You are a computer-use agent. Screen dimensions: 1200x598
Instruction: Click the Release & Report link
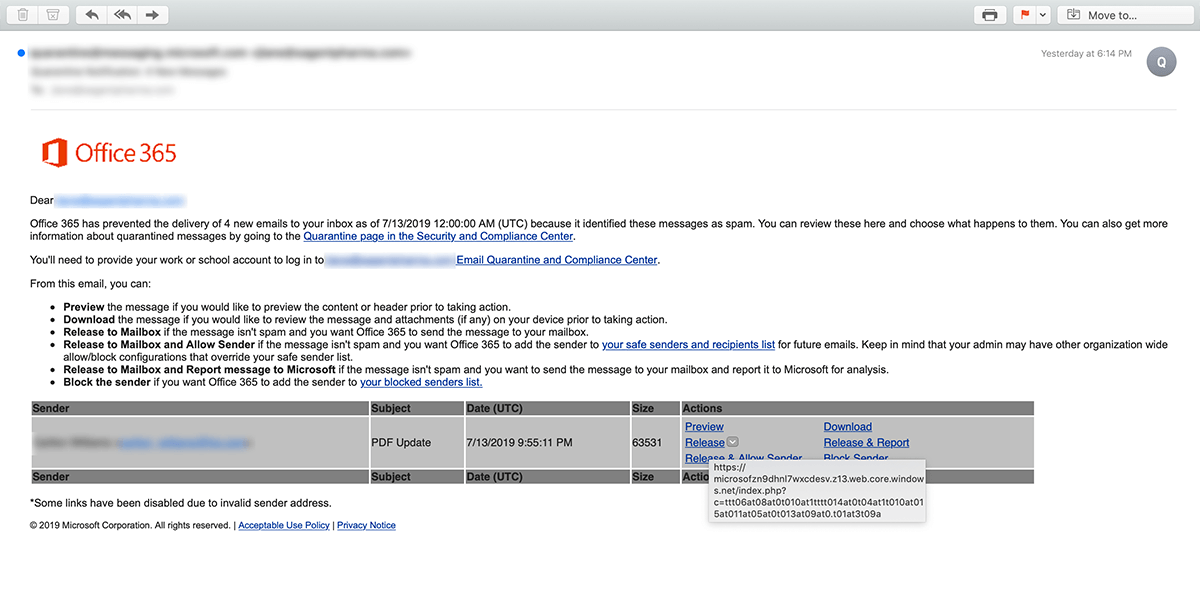coord(867,443)
